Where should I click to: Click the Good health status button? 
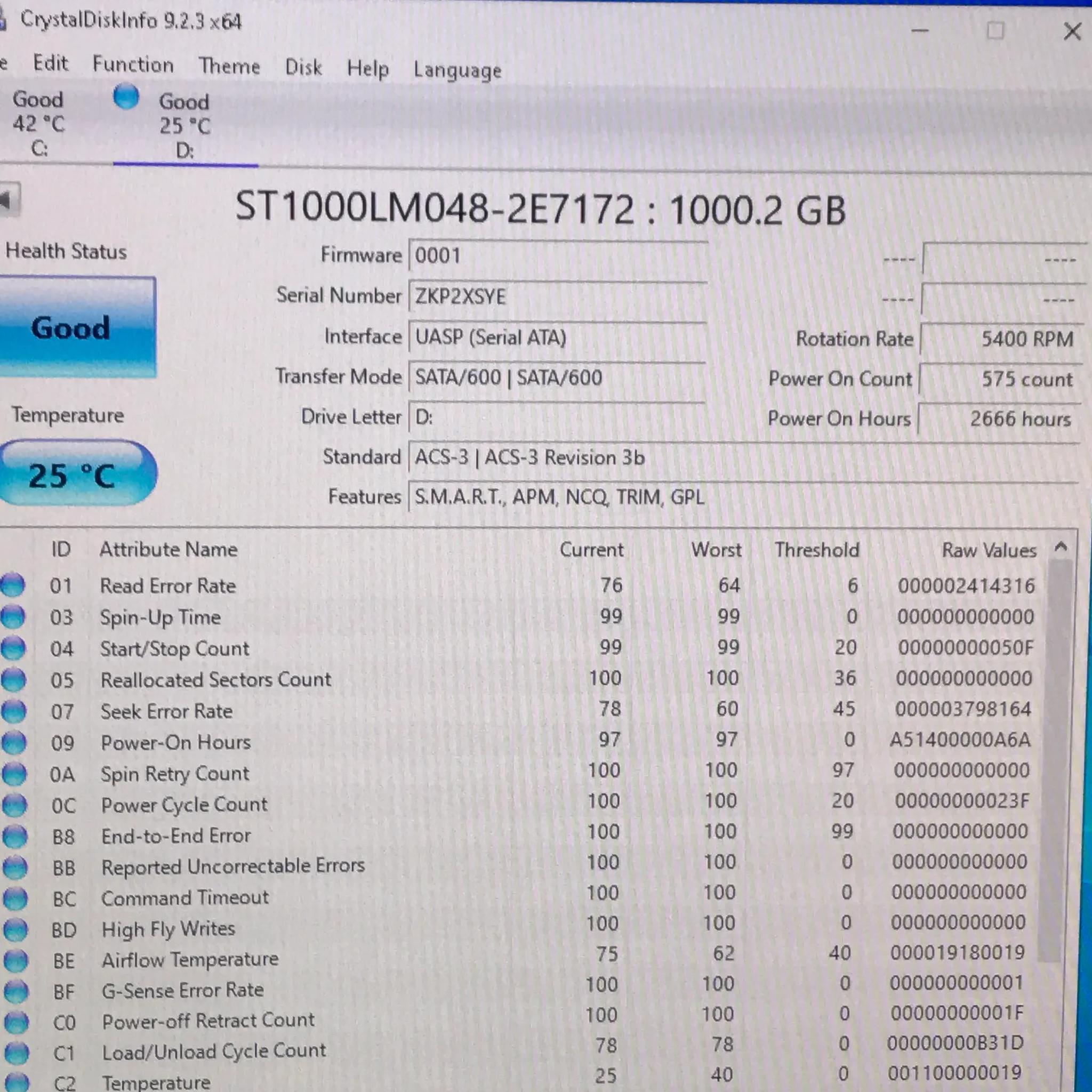(x=76, y=327)
